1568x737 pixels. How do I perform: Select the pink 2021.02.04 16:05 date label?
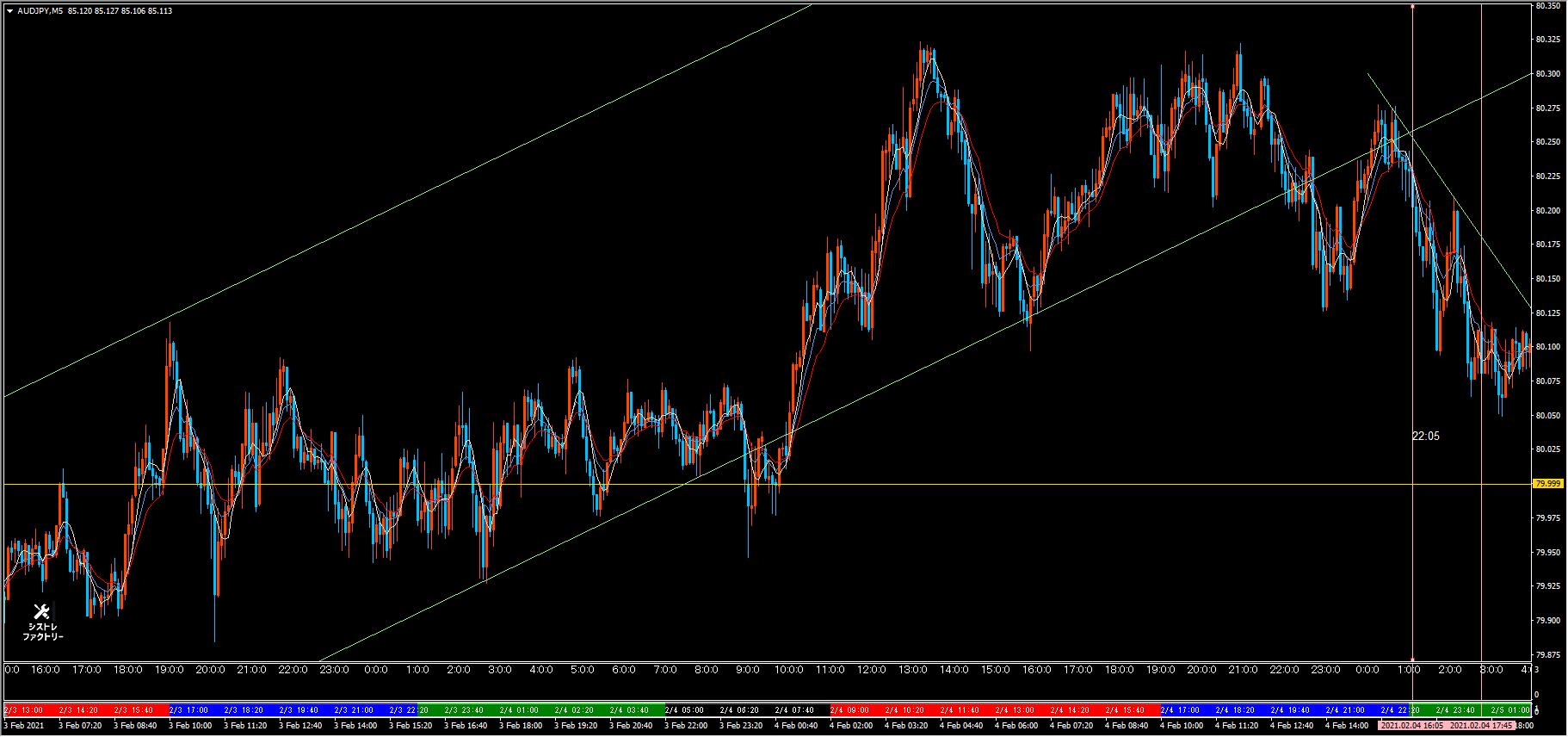coord(1412,726)
